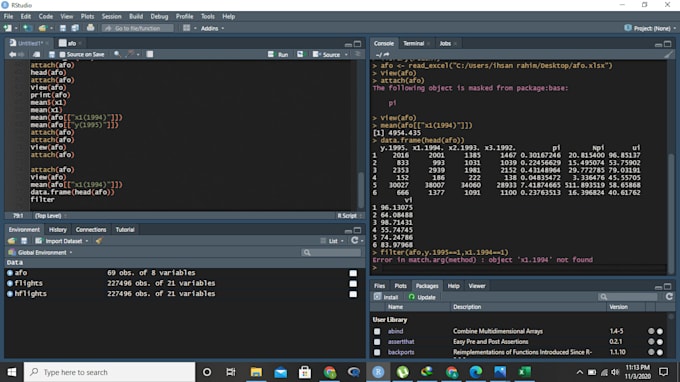Screen dimensions: 680x382
Task: Switch to the History tab
Action: click(x=58, y=229)
